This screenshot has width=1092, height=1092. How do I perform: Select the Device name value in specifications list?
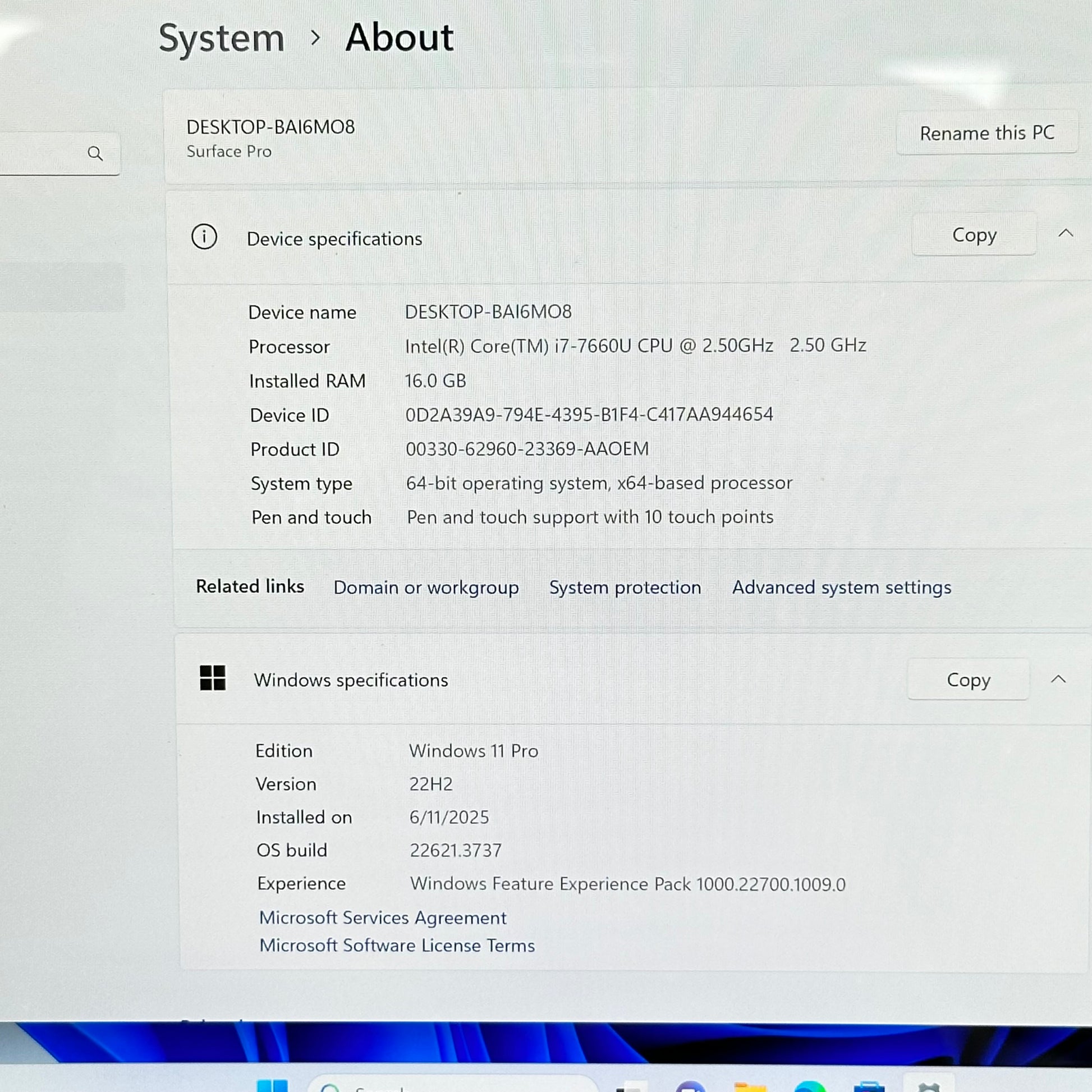point(488,311)
